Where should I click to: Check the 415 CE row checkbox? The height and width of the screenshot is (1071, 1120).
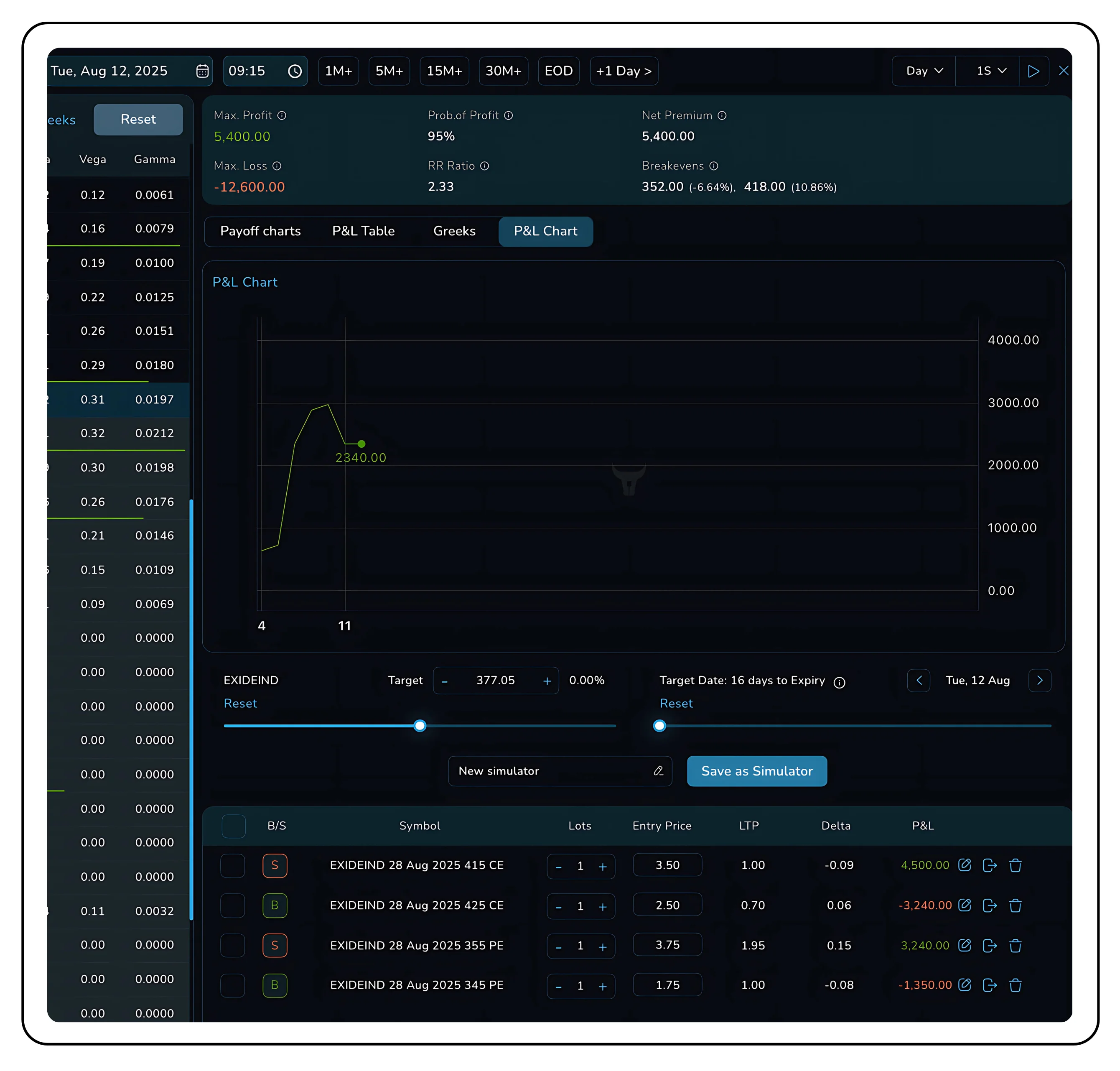[232, 865]
